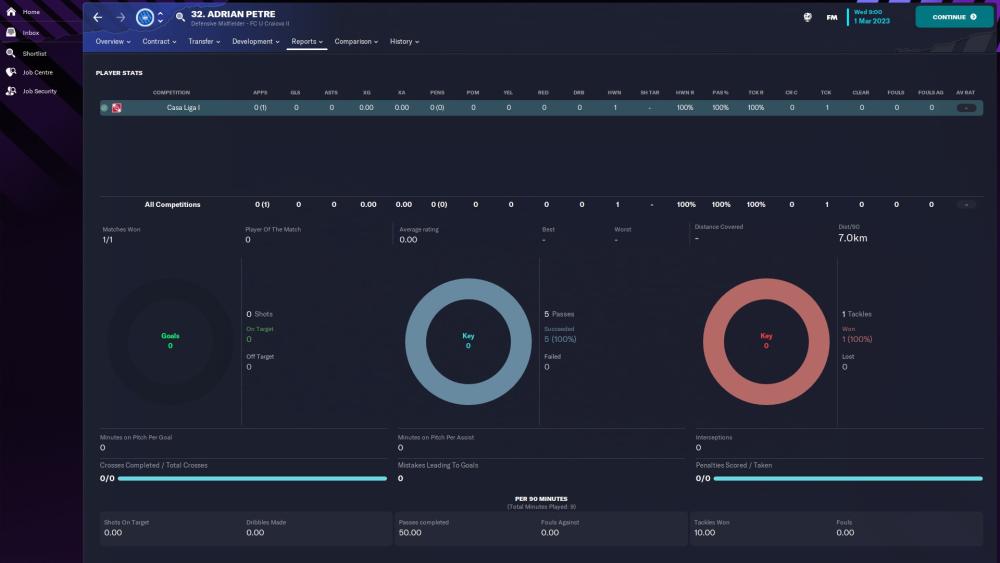This screenshot has height=563, width=1000.
Task: Select the History tab
Action: point(404,42)
